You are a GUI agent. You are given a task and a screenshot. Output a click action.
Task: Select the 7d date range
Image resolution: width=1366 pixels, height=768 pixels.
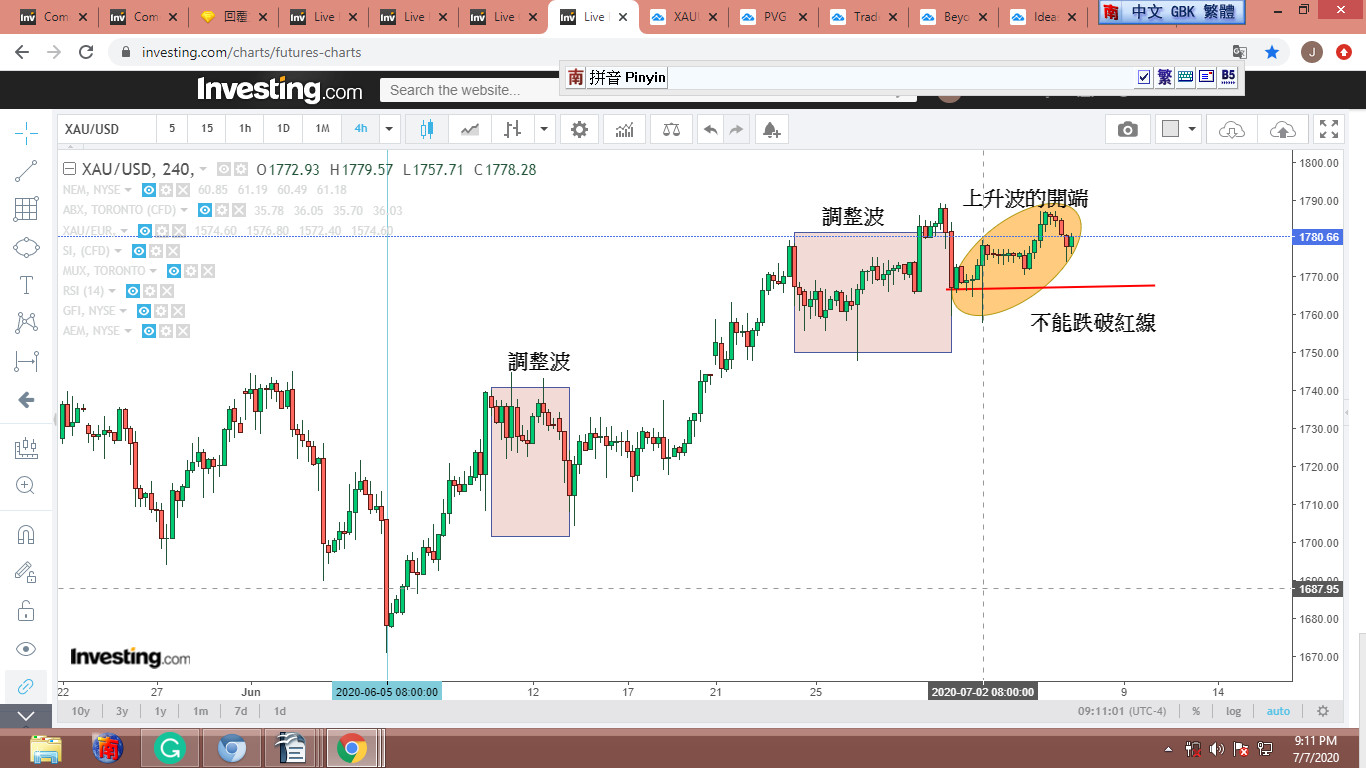click(x=240, y=711)
